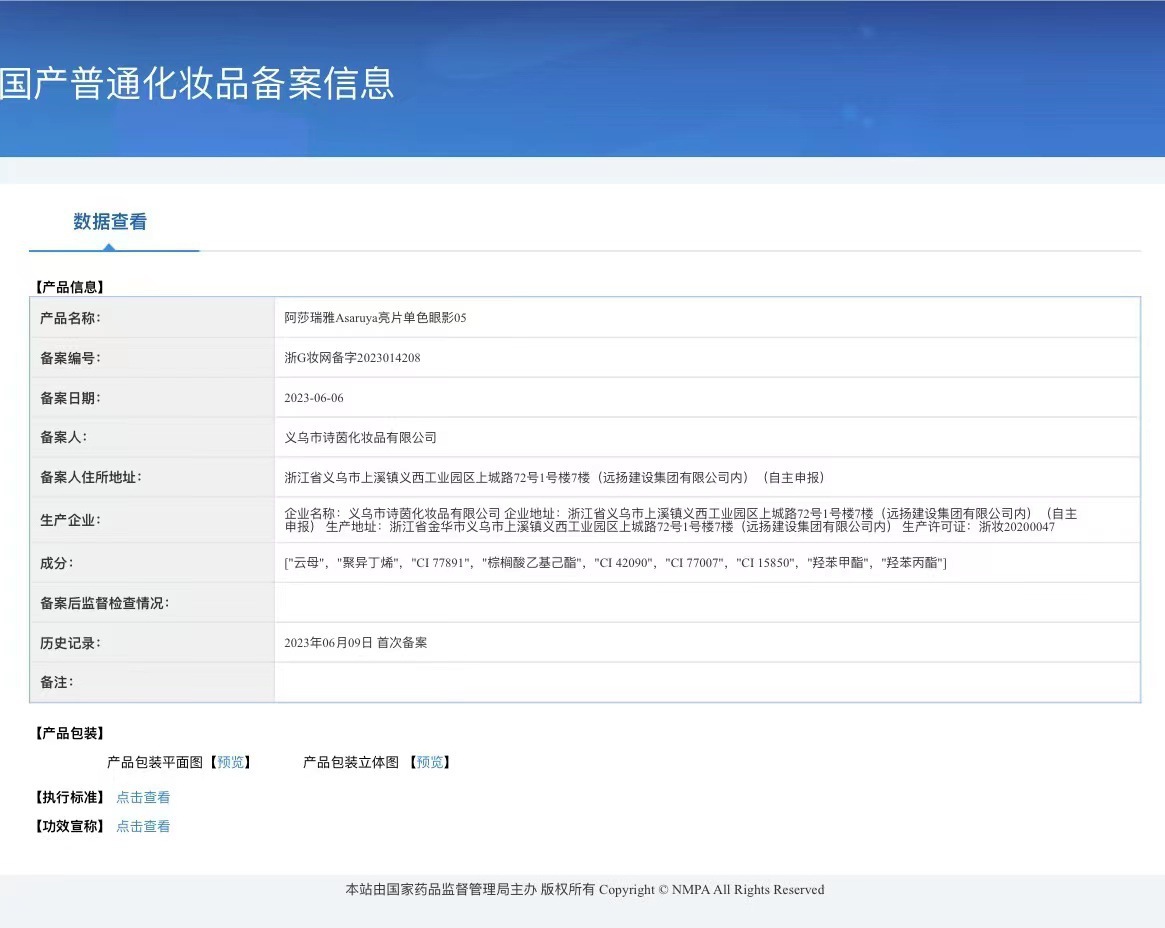Preview the 产品包装平面图 image
Screen dimensions: 1165x928
[230, 762]
